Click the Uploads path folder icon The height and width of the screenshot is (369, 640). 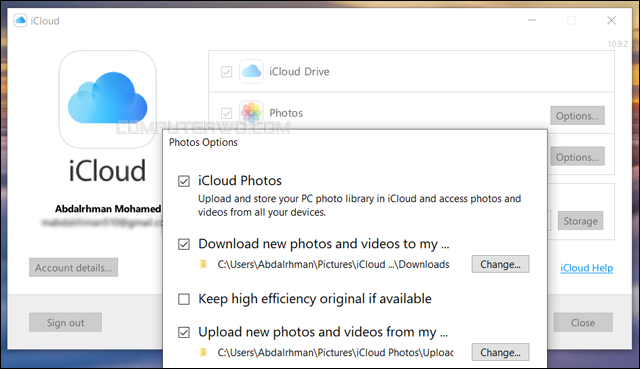(203, 352)
